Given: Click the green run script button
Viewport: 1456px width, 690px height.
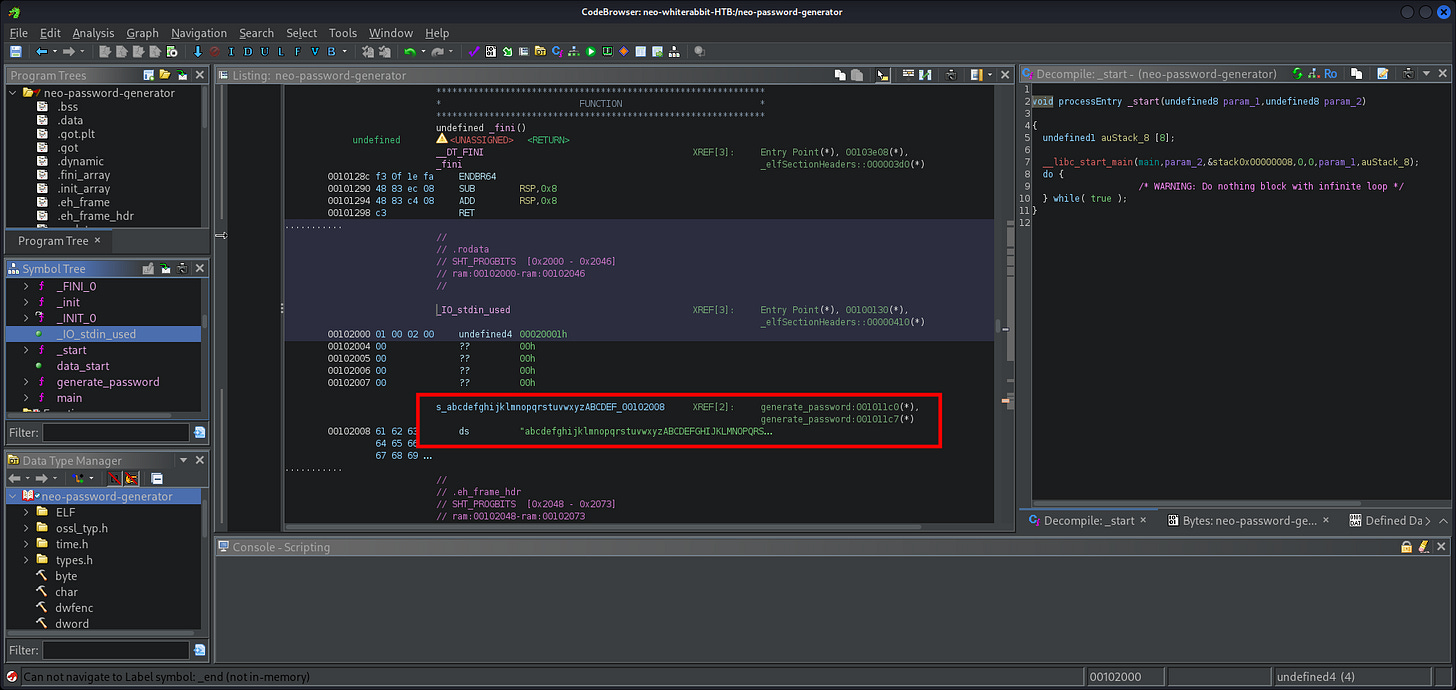Looking at the screenshot, I should click(591, 52).
